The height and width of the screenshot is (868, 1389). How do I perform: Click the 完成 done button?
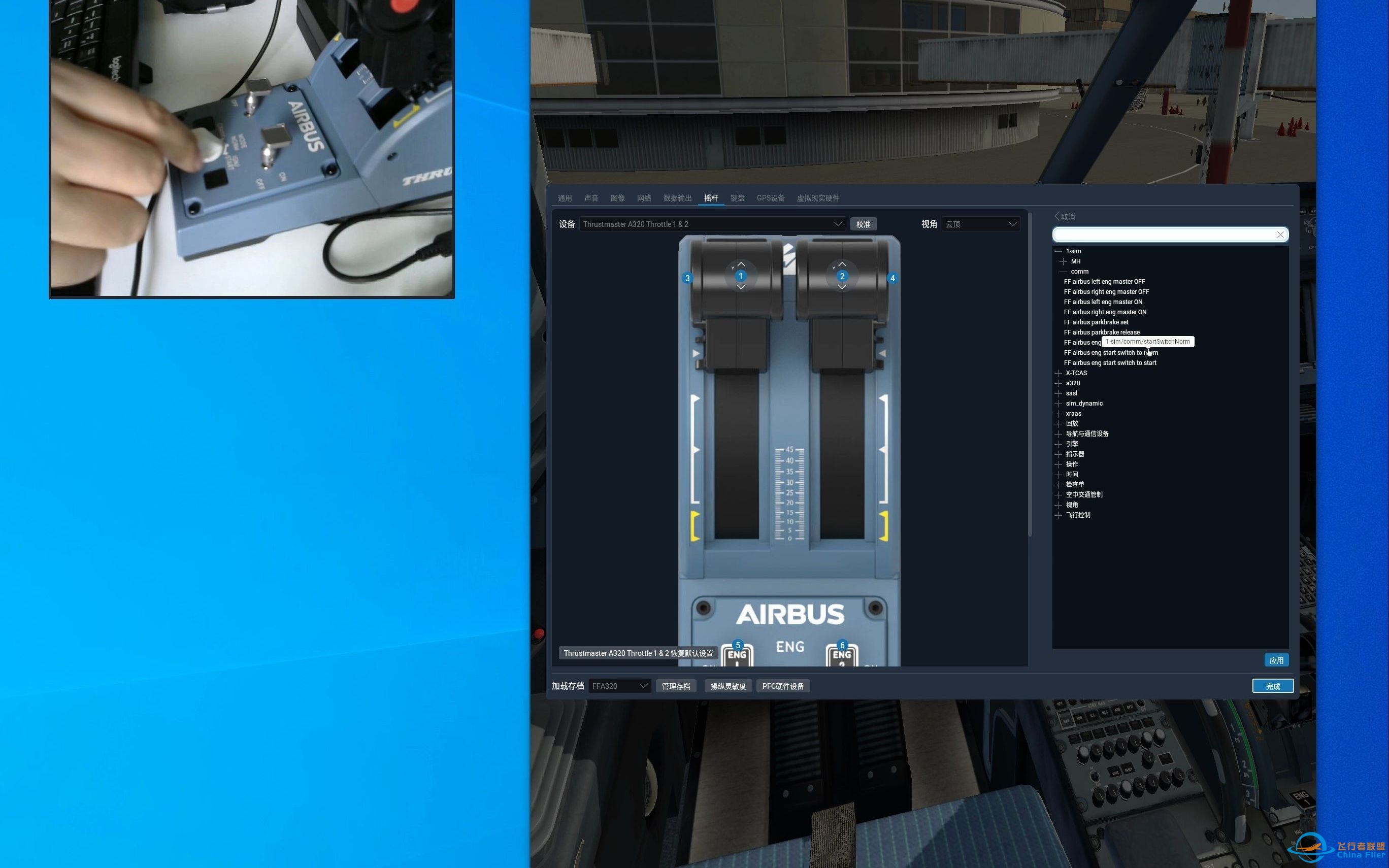point(1273,687)
